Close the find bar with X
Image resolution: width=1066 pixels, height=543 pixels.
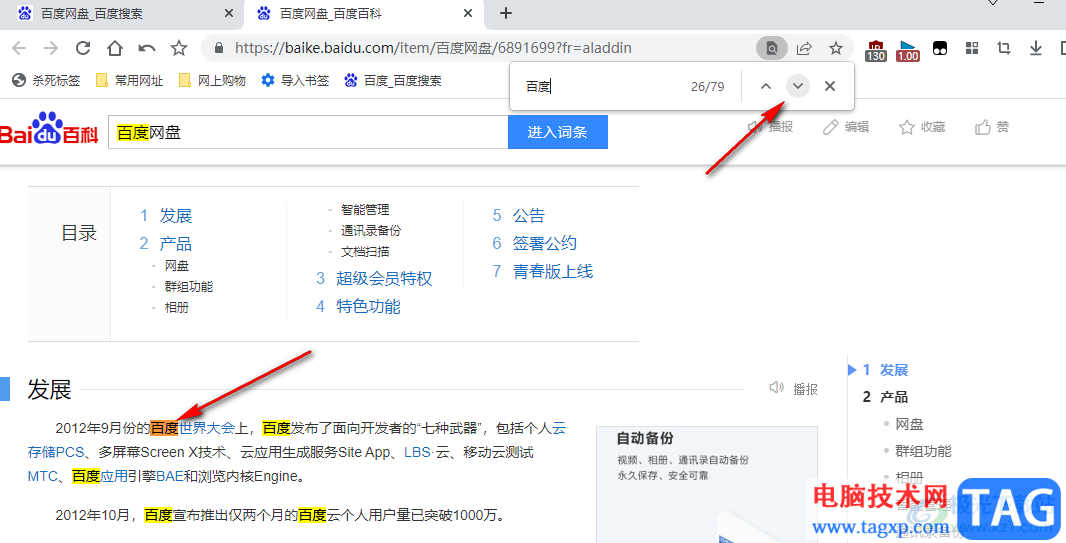coord(829,86)
